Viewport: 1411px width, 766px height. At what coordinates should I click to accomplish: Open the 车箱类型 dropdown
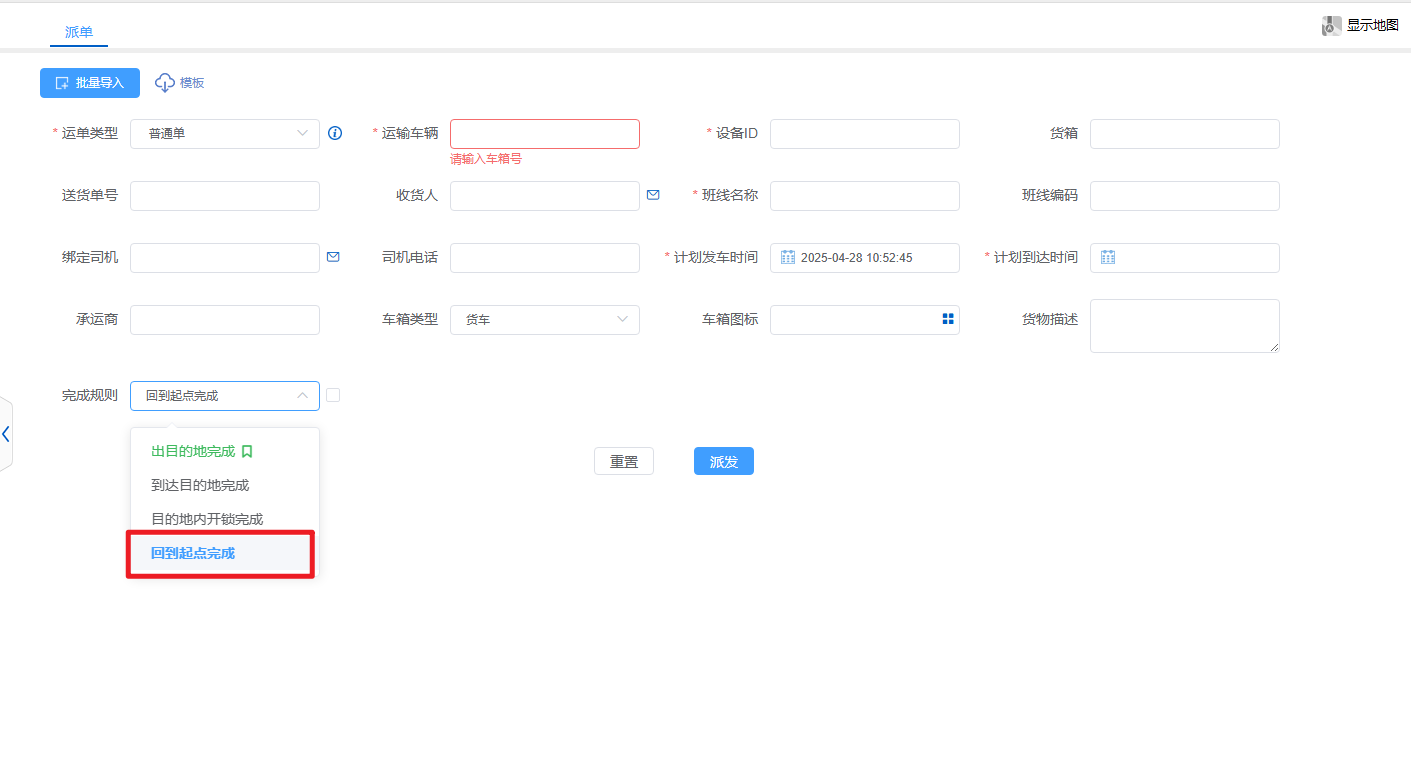[545, 320]
